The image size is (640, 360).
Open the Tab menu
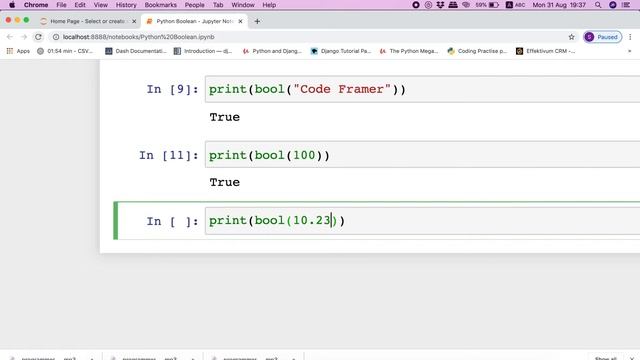point(218,5)
